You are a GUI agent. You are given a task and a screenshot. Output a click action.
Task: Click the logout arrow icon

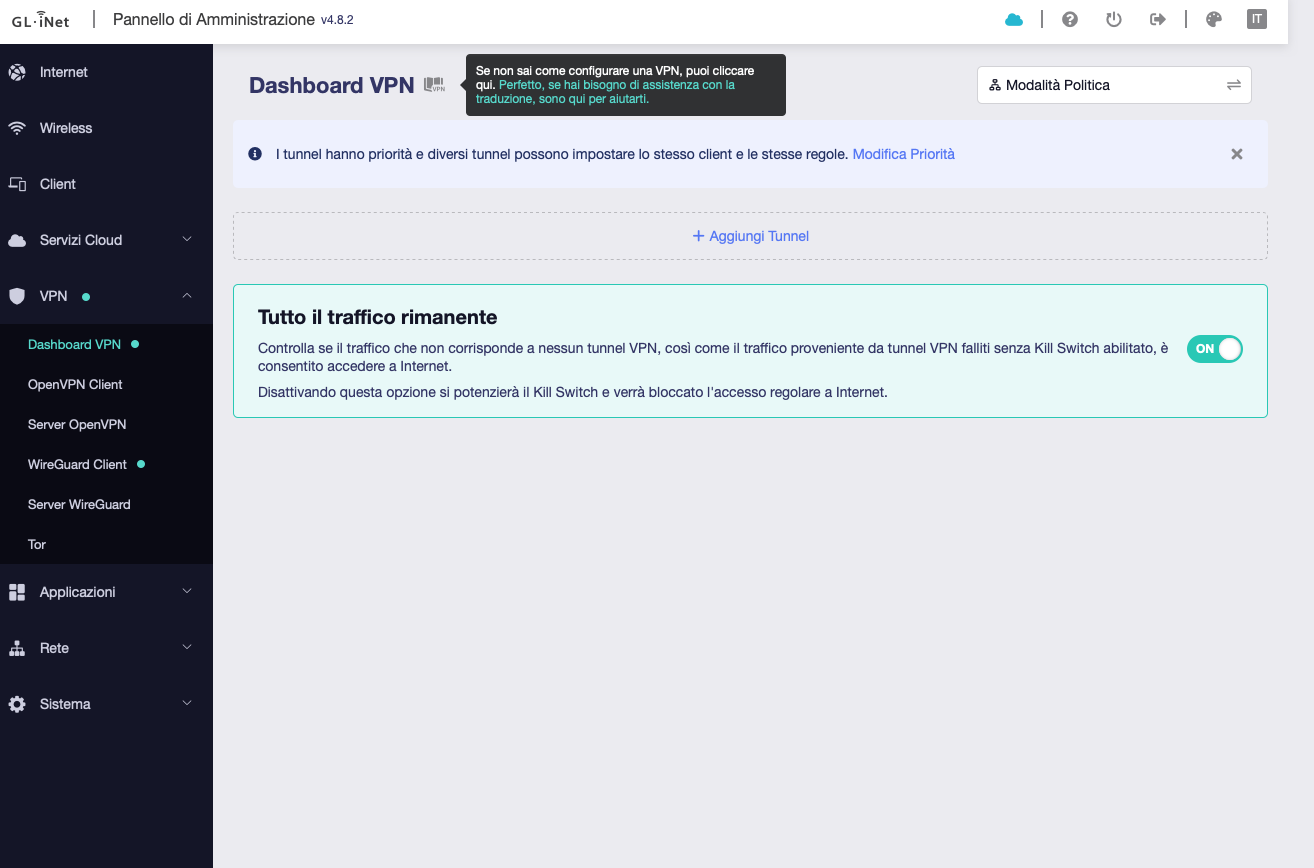click(1158, 20)
